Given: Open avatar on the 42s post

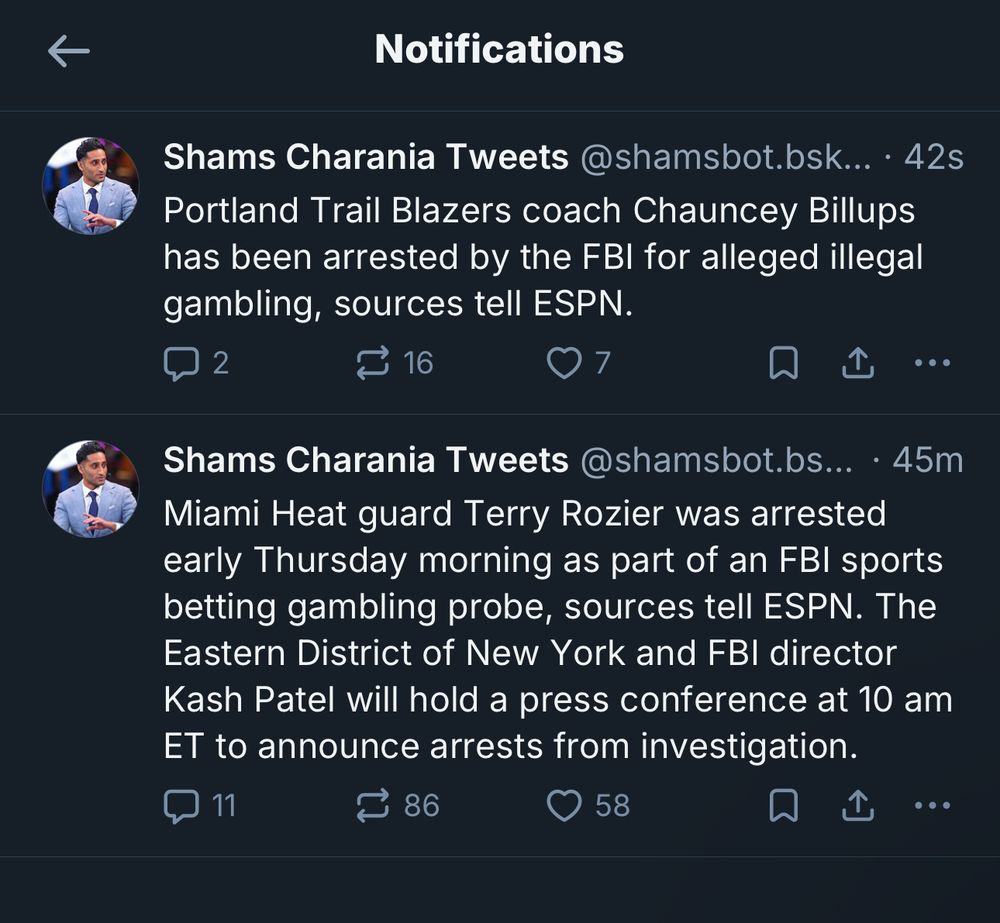Looking at the screenshot, I should tap(91, 186).
